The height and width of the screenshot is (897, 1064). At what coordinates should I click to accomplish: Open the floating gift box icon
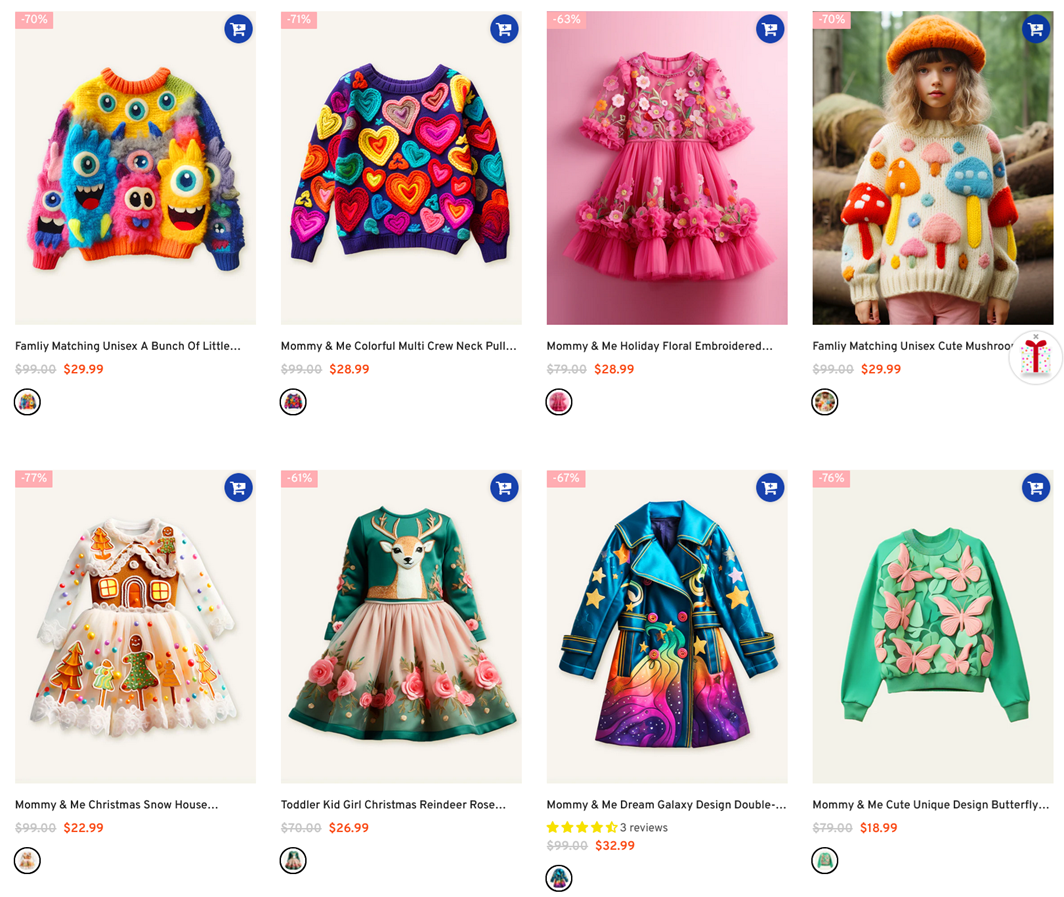pyautogui.click(x=1035, y=357)
